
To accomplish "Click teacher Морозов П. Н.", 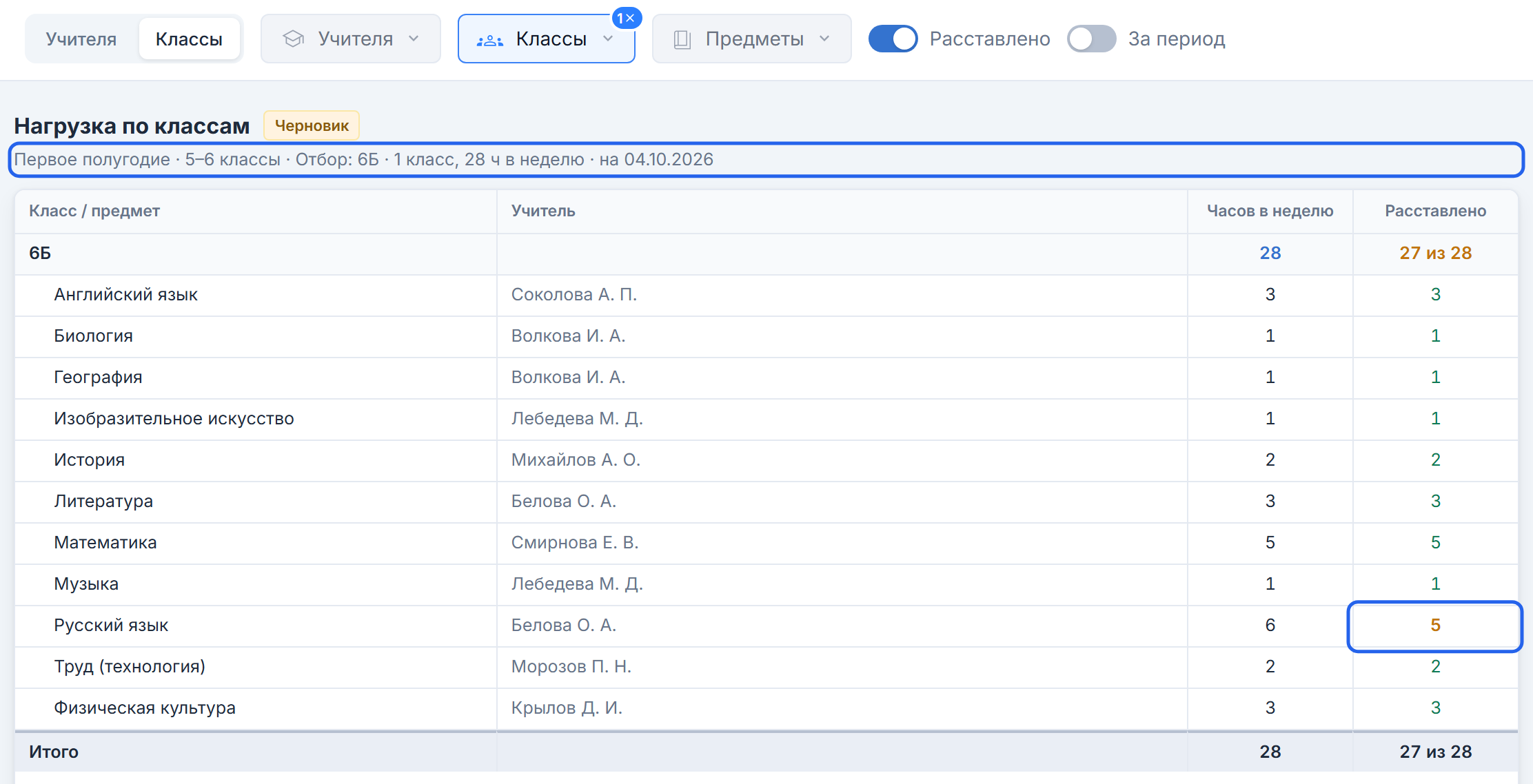I will pyautogui.click(x=571, y=667).
